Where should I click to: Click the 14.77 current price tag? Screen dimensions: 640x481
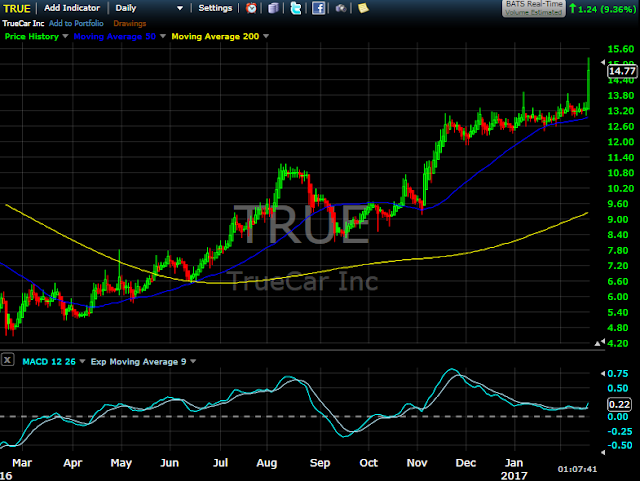pos(622,71)
